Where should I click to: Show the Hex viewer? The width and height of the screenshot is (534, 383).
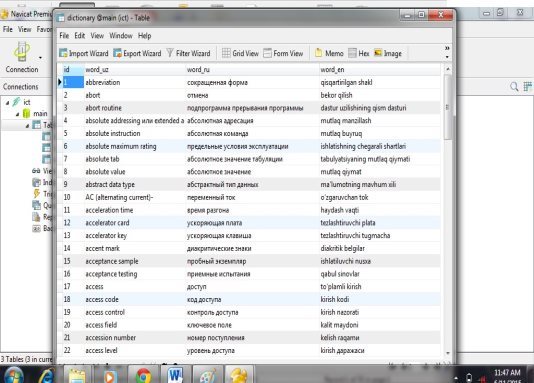click(359, 53)
